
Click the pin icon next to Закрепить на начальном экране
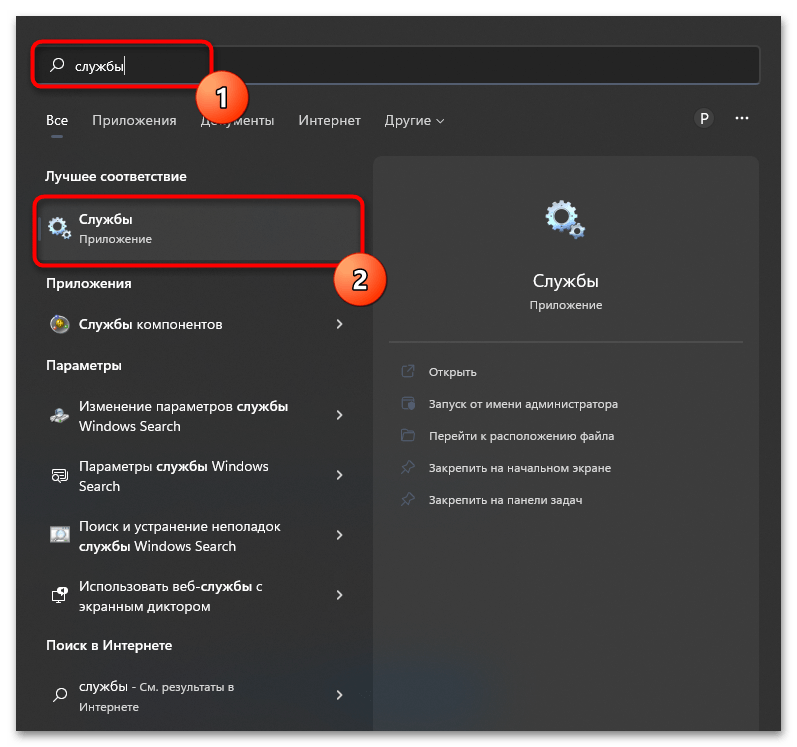click(408, 468)
